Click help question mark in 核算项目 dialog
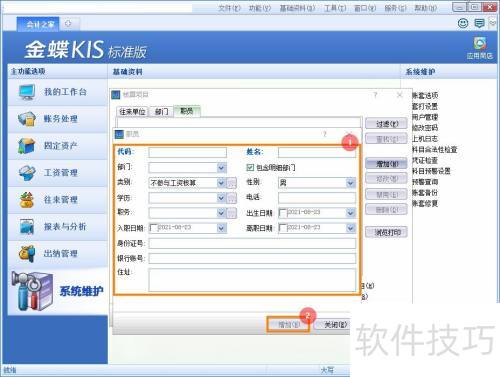The width and height of the screenshot is (500, 377). click(x=375, y=95)
